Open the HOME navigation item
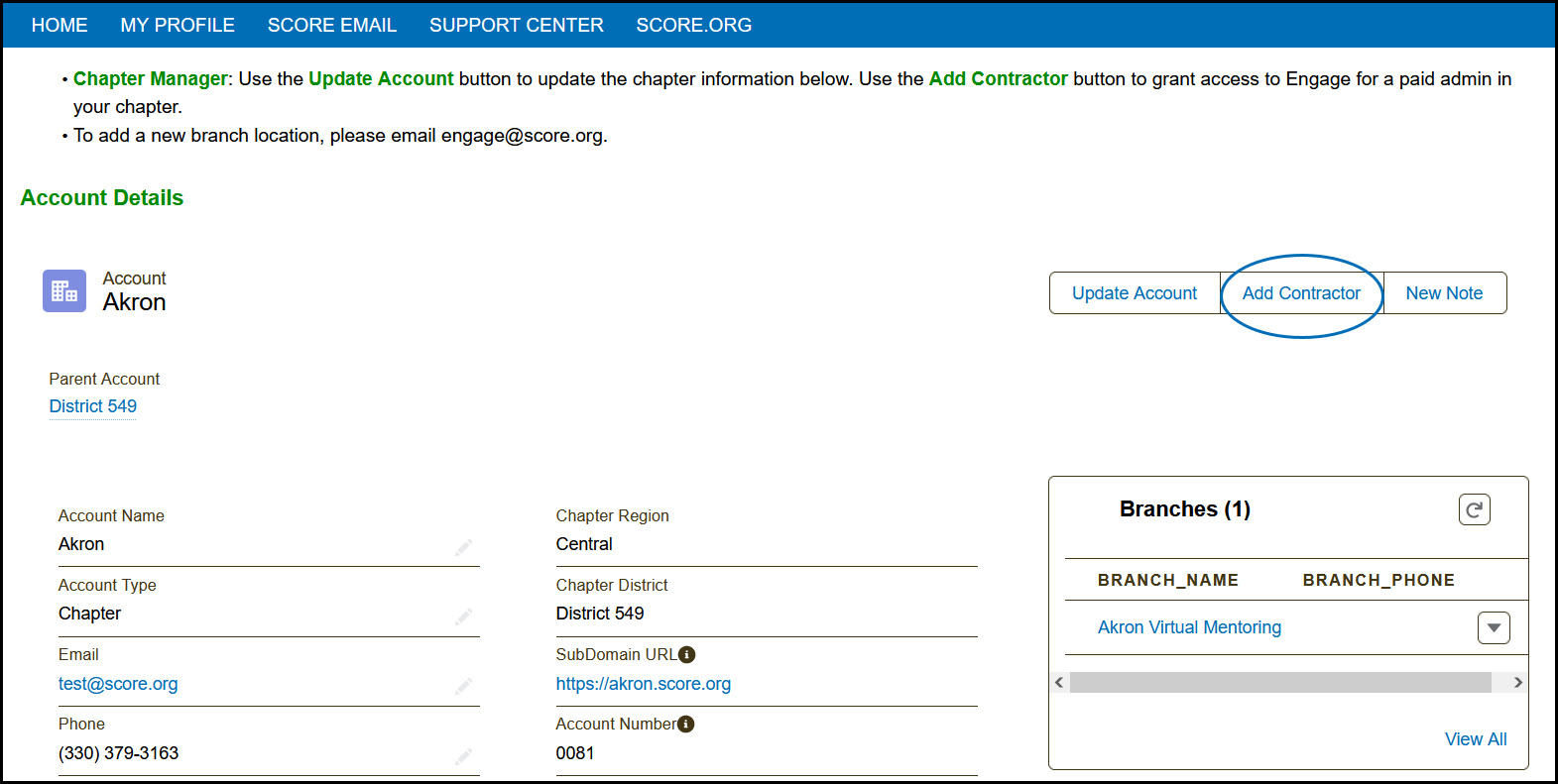1558x784 pixels. [60, 25]
